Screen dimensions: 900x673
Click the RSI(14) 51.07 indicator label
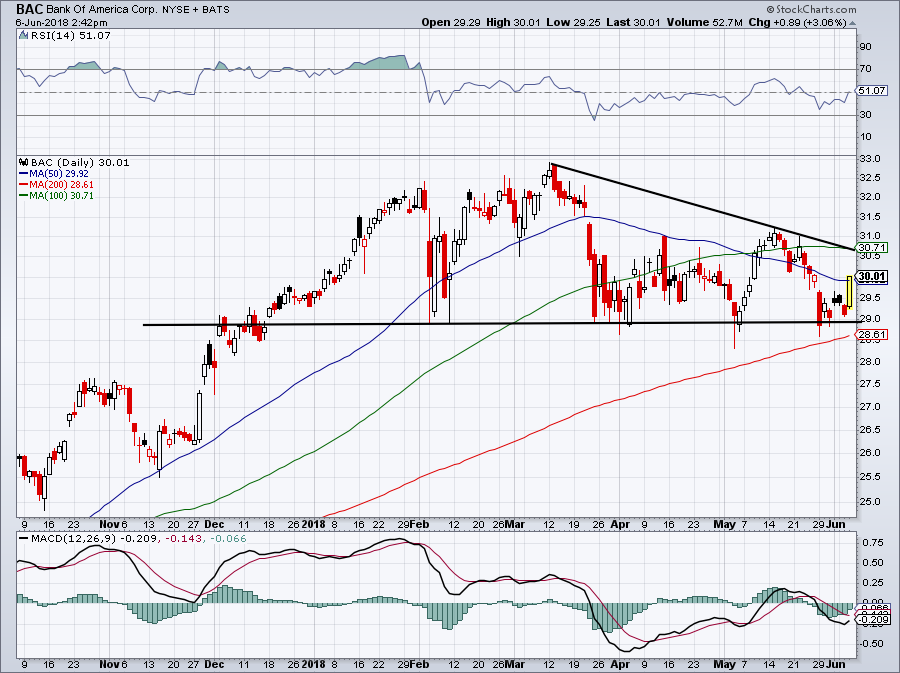tap(71, 35)
